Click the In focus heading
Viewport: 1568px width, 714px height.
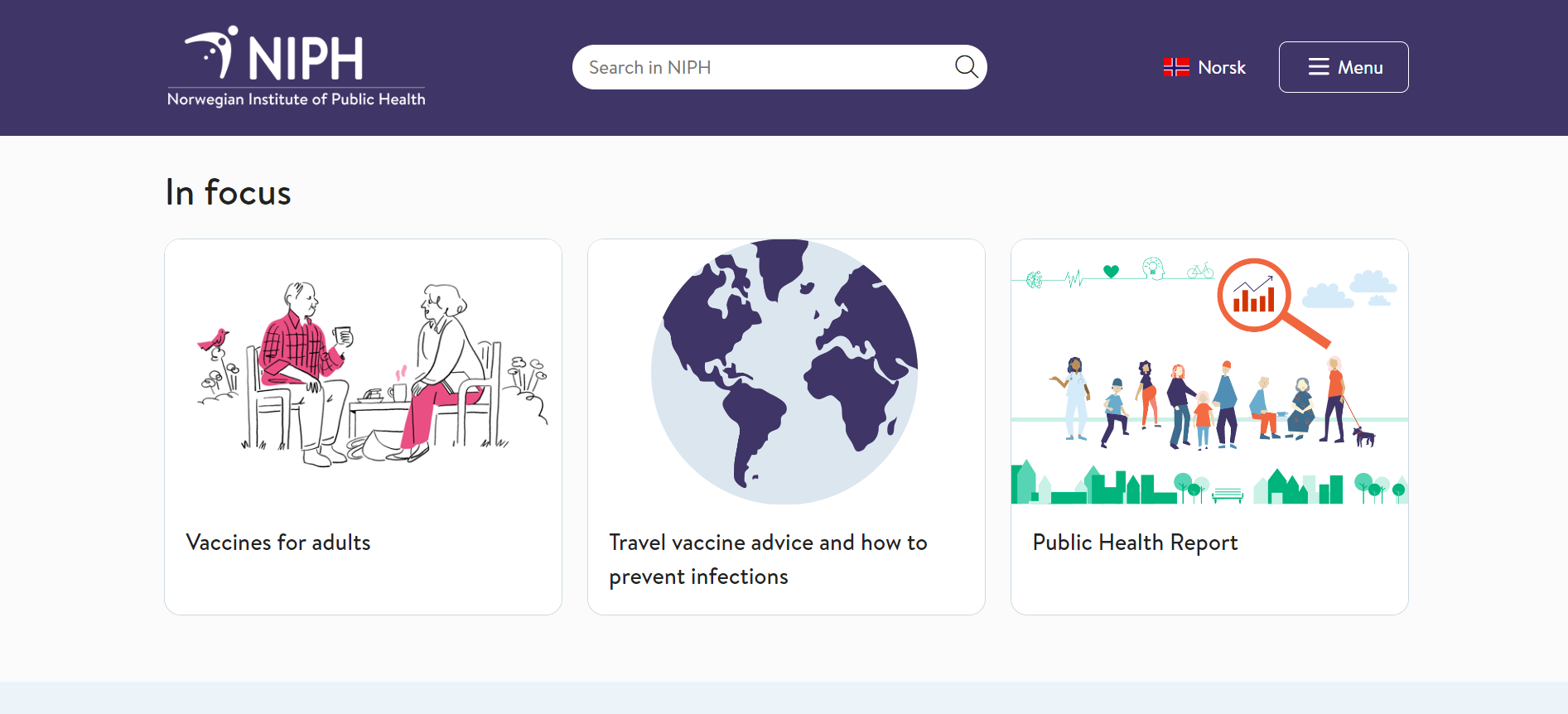229,193
